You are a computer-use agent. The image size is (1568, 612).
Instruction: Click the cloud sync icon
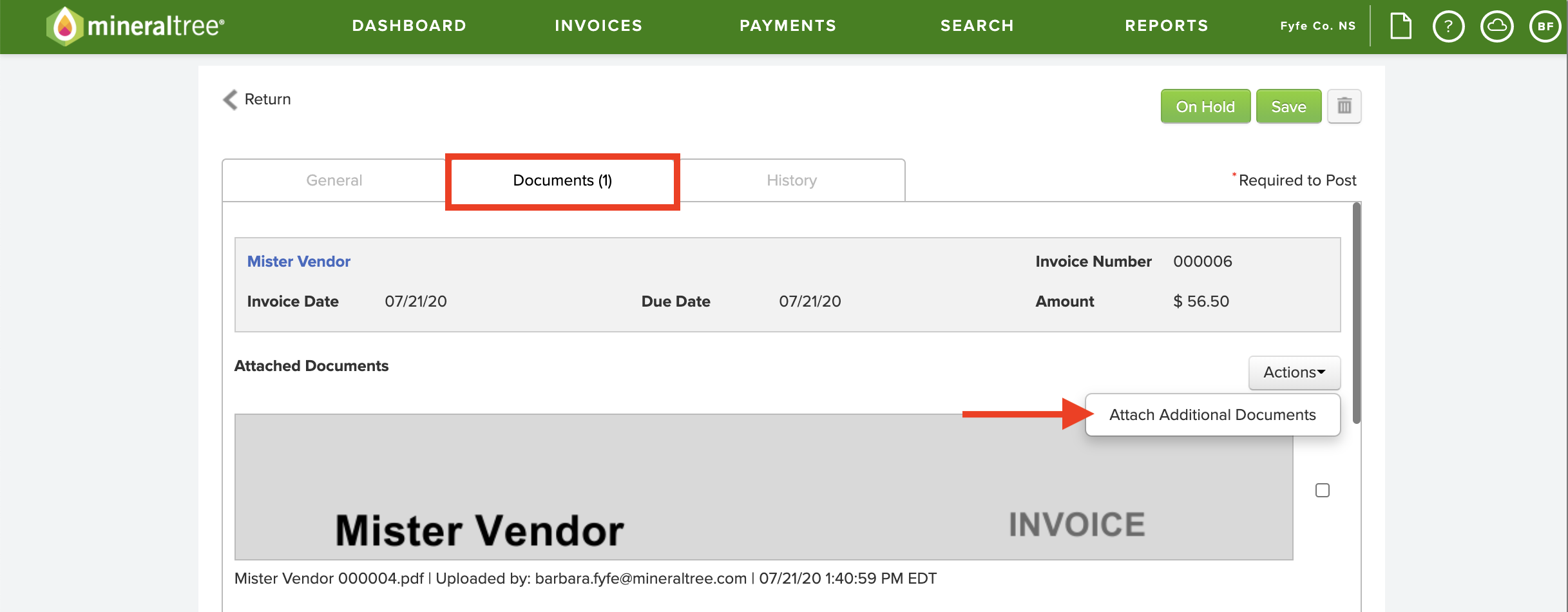pyautogui.click(x=1496, y=26)
